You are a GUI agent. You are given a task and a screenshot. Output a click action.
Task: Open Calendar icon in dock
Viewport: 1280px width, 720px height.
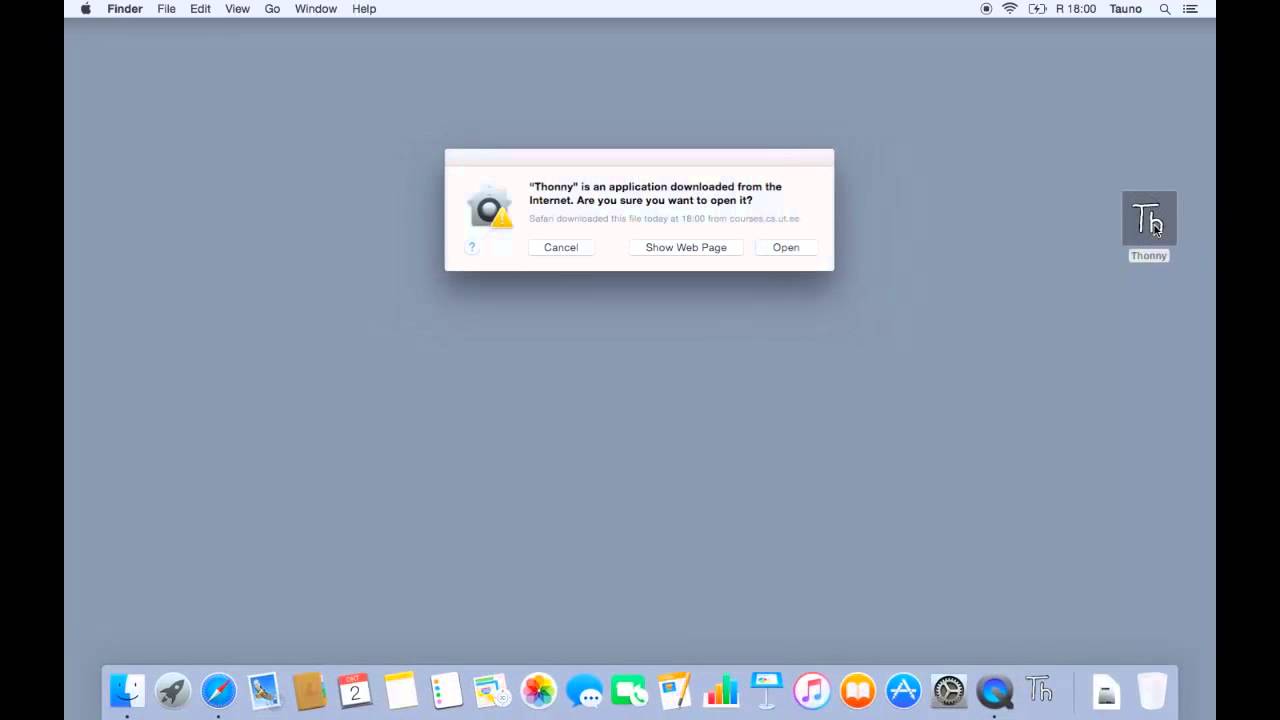pos(355,690)
